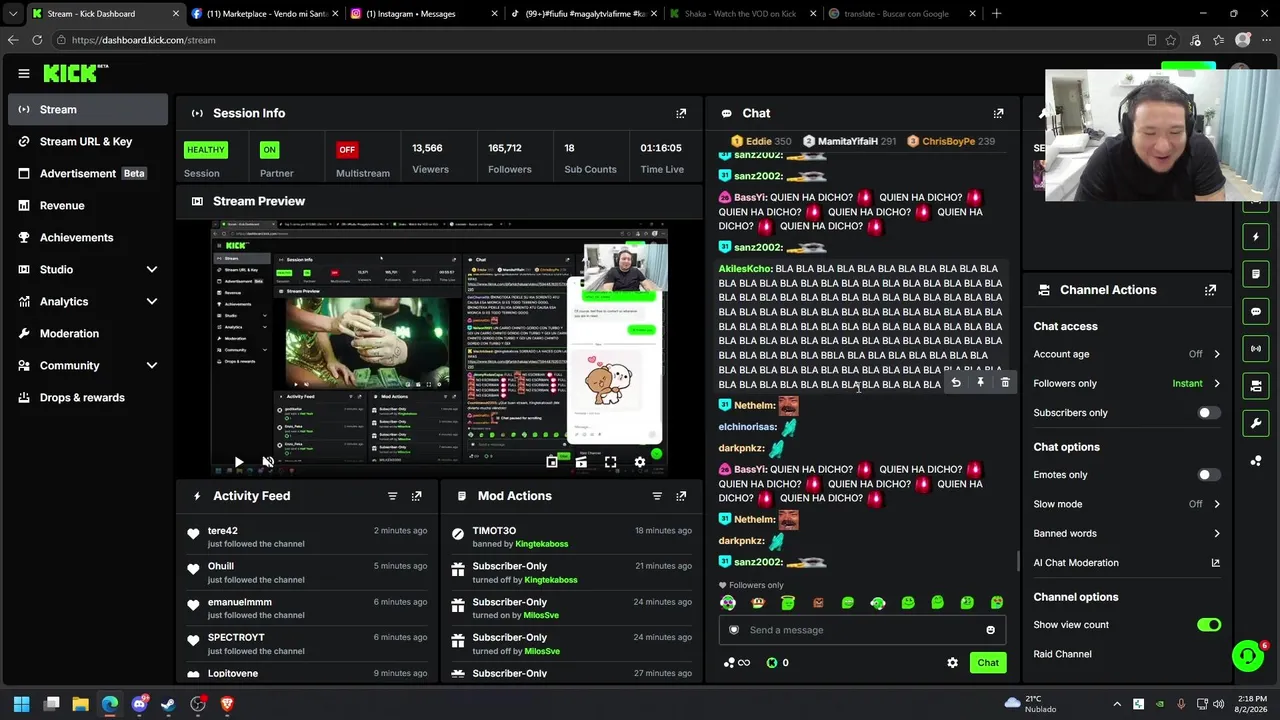The height and width of the screenshot is (720, 1280).
Task: Pin the AkilesKcho chat message
Action: click(980, 383)
